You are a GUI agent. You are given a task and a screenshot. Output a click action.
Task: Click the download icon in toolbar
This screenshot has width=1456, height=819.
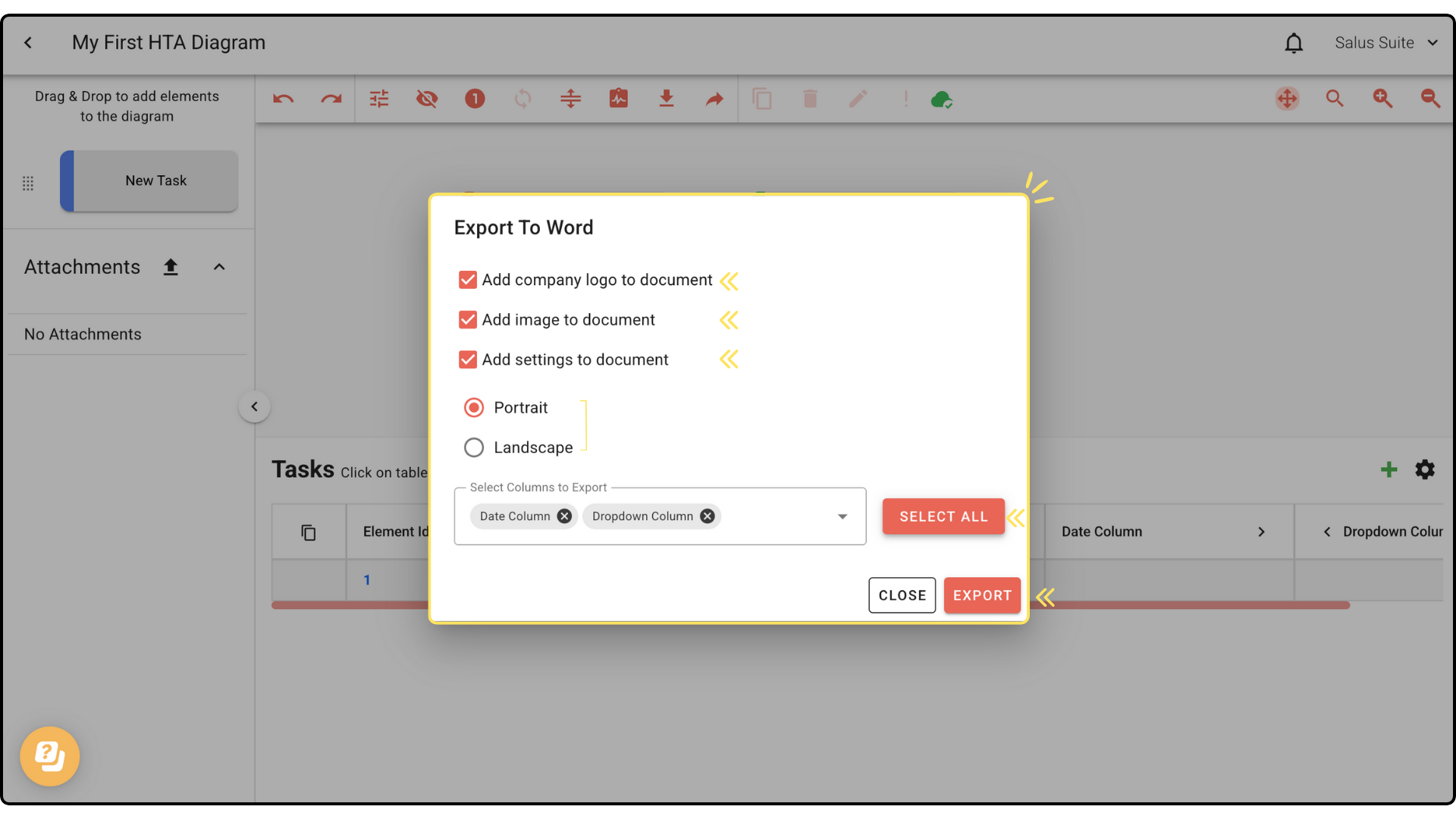[666, 99]
